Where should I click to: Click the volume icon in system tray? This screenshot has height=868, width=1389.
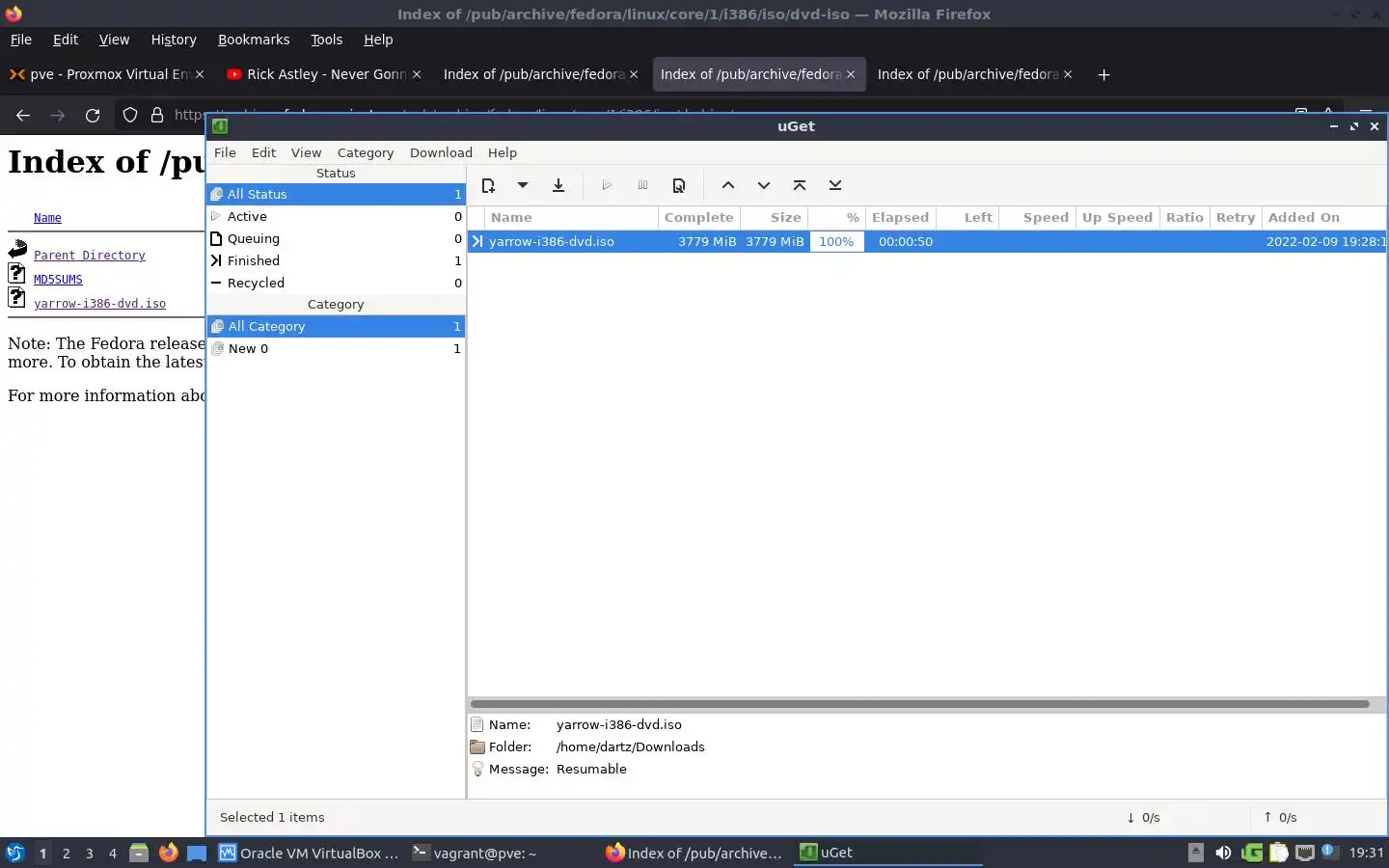pyautogui.click(x=1223, y=853)
